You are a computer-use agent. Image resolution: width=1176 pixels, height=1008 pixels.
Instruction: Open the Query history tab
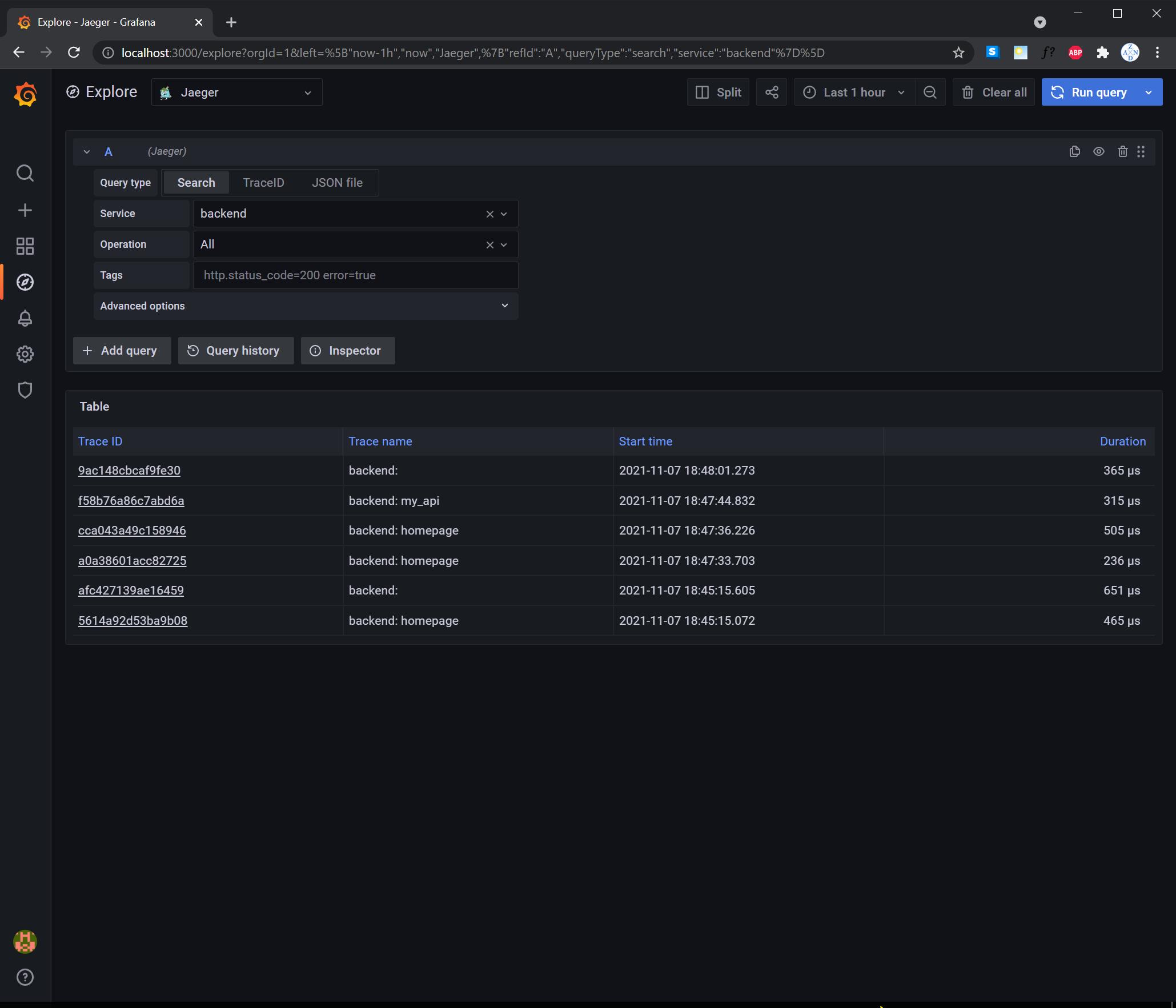(236, 351)
